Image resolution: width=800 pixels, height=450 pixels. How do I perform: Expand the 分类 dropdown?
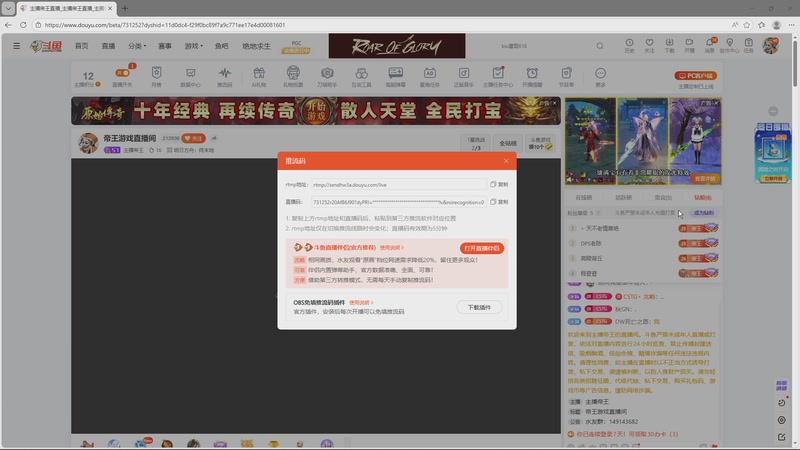tap(137, 46)
